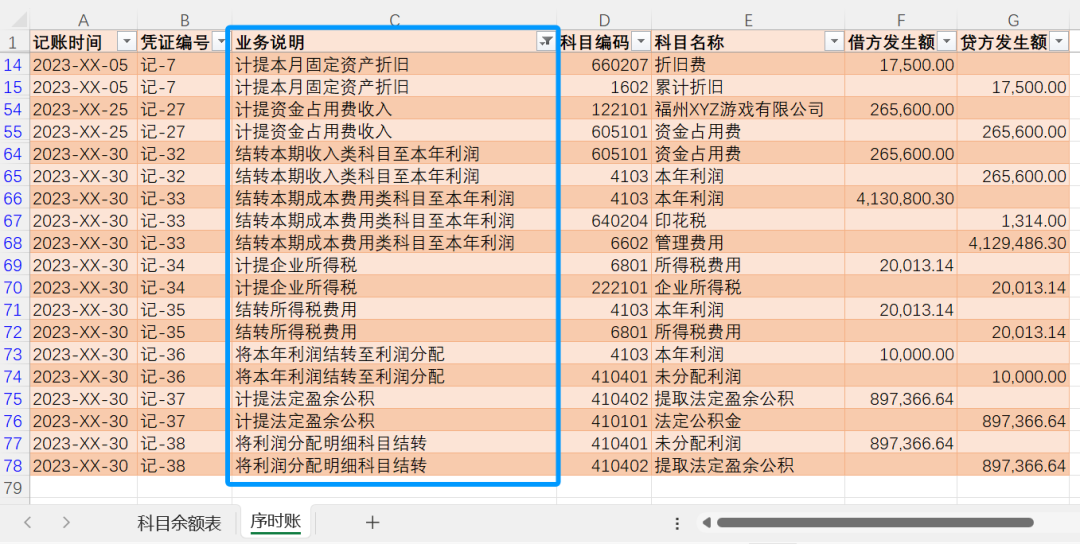Click cell 累计折旧
This screenshot has height=544, width=1080.
(x=748, y=87)
